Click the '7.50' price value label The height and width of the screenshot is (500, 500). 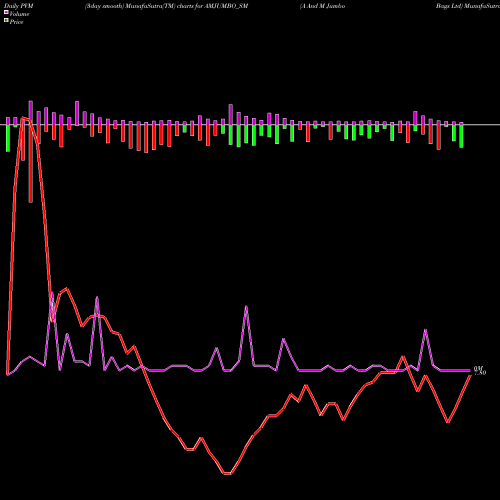point(480,373)
